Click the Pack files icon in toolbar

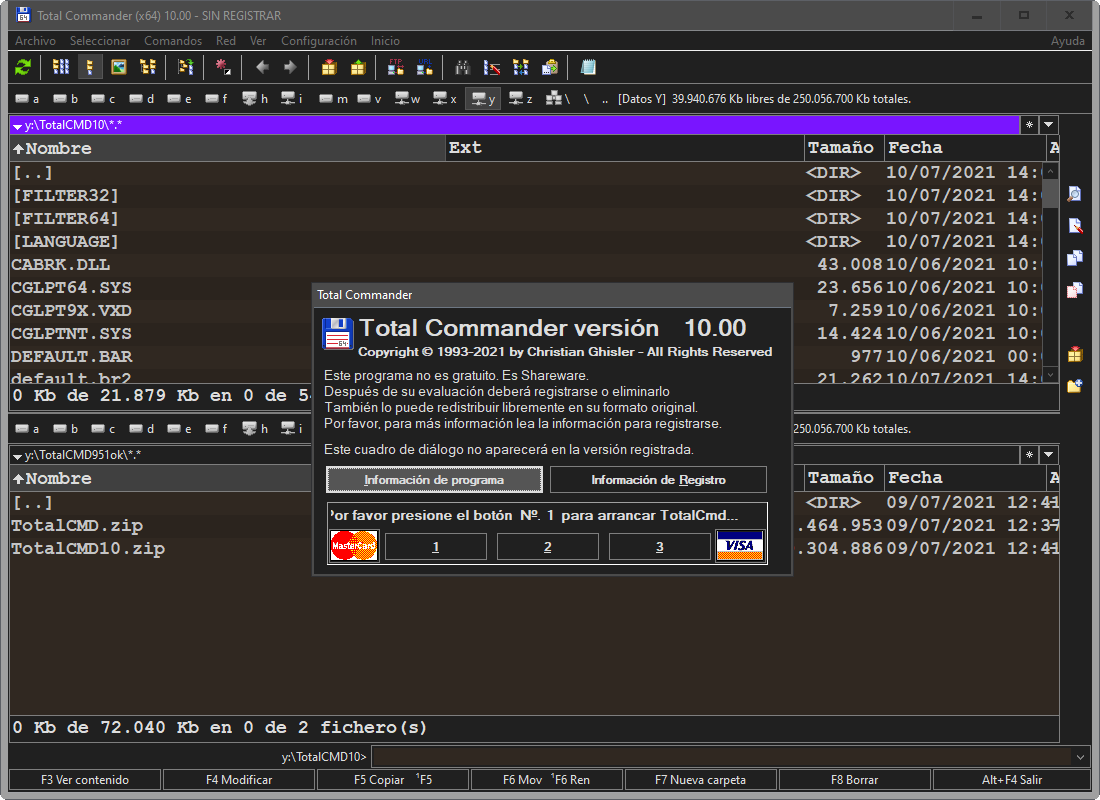coord(329,67)
